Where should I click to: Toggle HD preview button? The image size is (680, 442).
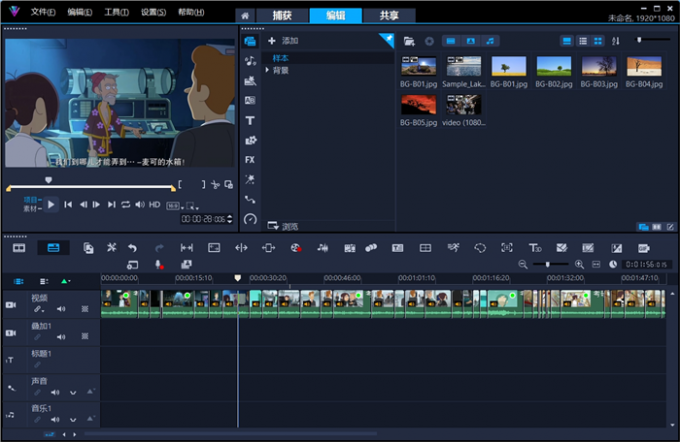click(155, 204)
